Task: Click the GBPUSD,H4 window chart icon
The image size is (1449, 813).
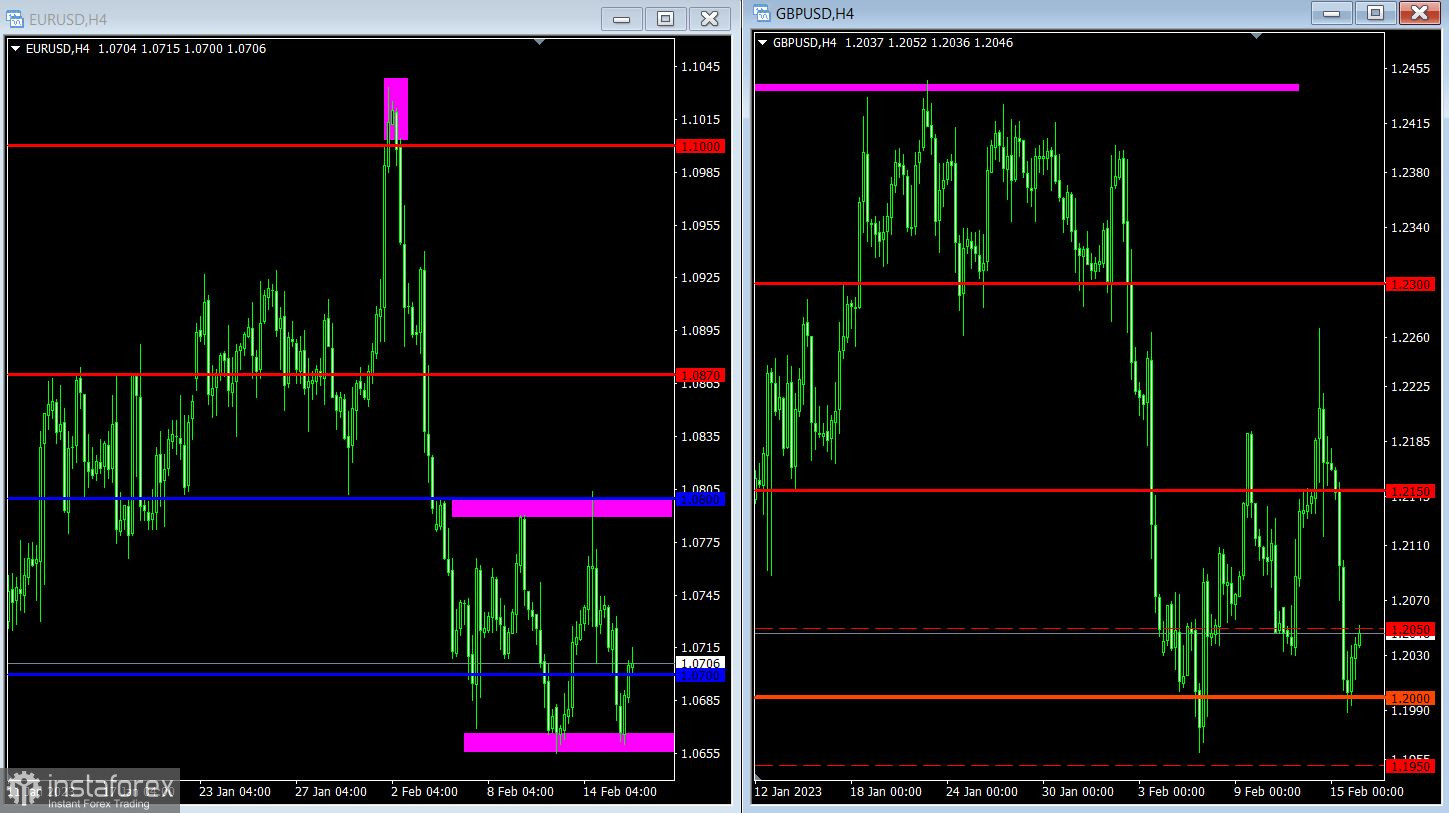Action: click(761, 13)
